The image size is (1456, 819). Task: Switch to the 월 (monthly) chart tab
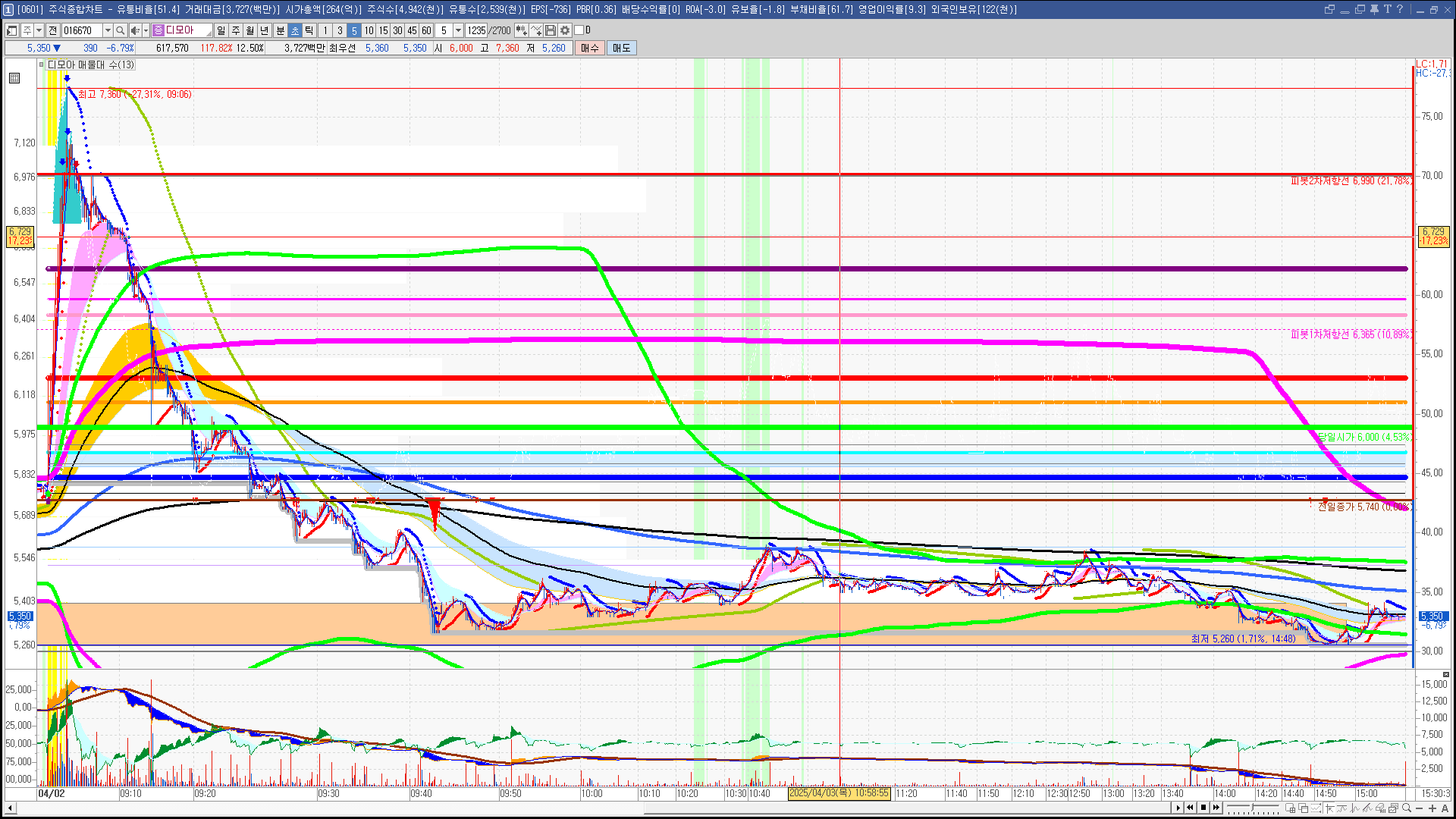[x=249, y=30]
